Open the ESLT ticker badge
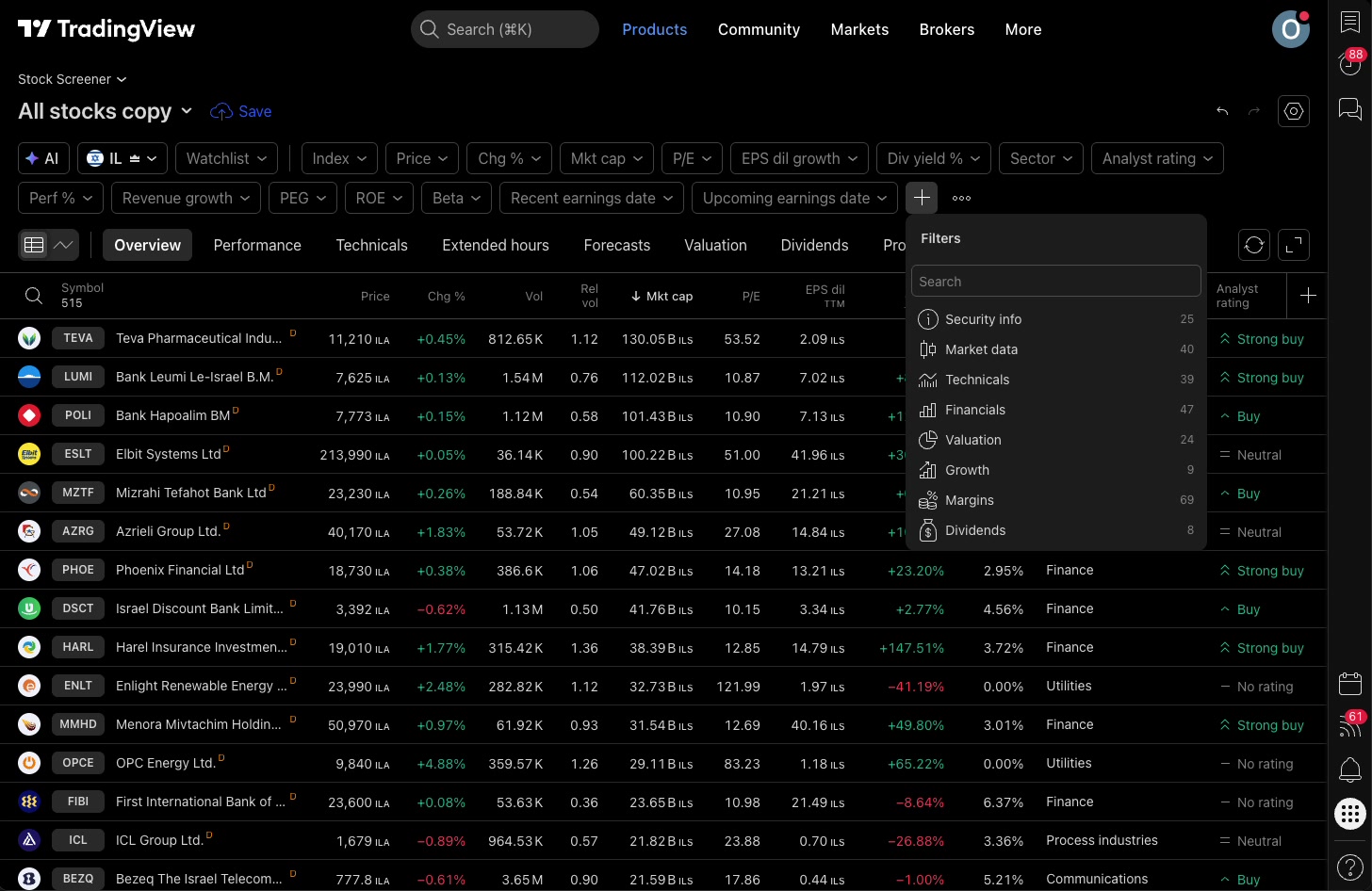Viewport: 1372px width, 891px height. coord(78,454)
